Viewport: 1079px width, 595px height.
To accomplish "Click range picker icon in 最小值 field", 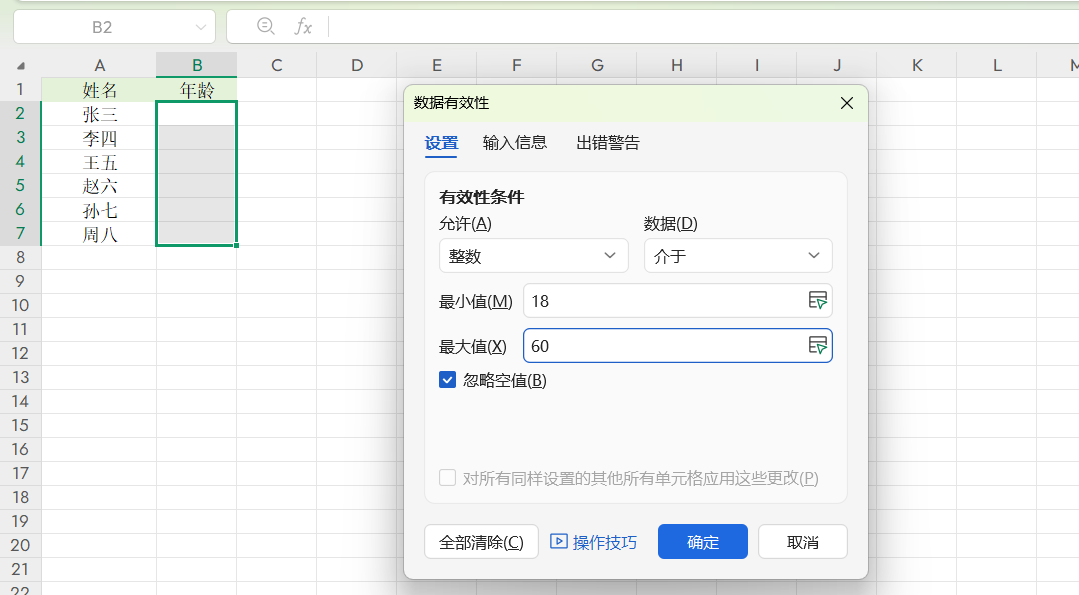I will [x=817, y=300].
